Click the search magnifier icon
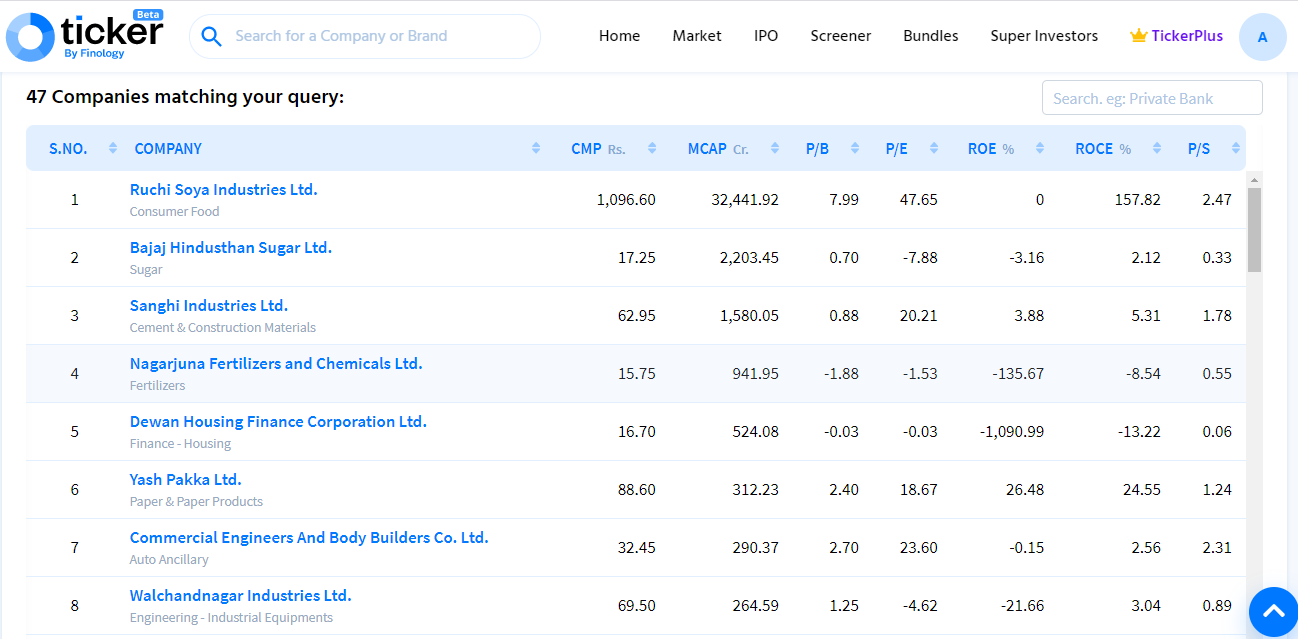1298x639 pixels. [211, 36]
